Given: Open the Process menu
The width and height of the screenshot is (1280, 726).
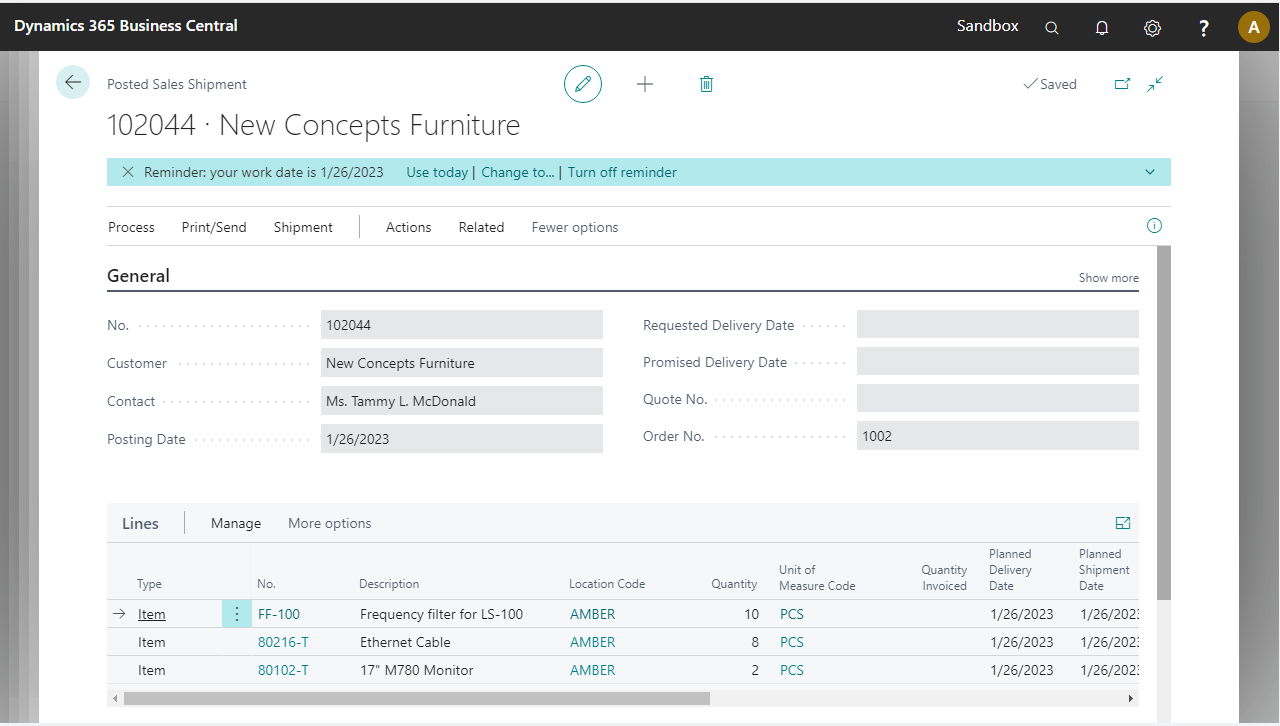Looking at the screenshot, I should [x=131, y=227].
